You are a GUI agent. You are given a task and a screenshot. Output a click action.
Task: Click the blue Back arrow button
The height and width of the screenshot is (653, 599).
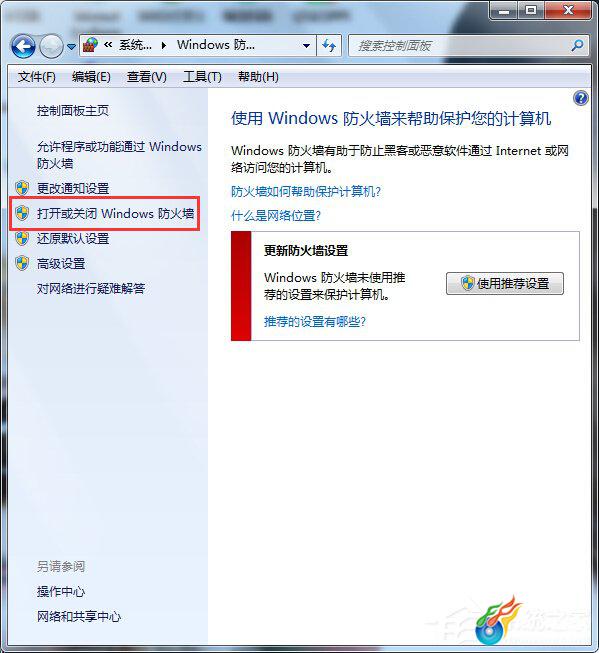23,46
